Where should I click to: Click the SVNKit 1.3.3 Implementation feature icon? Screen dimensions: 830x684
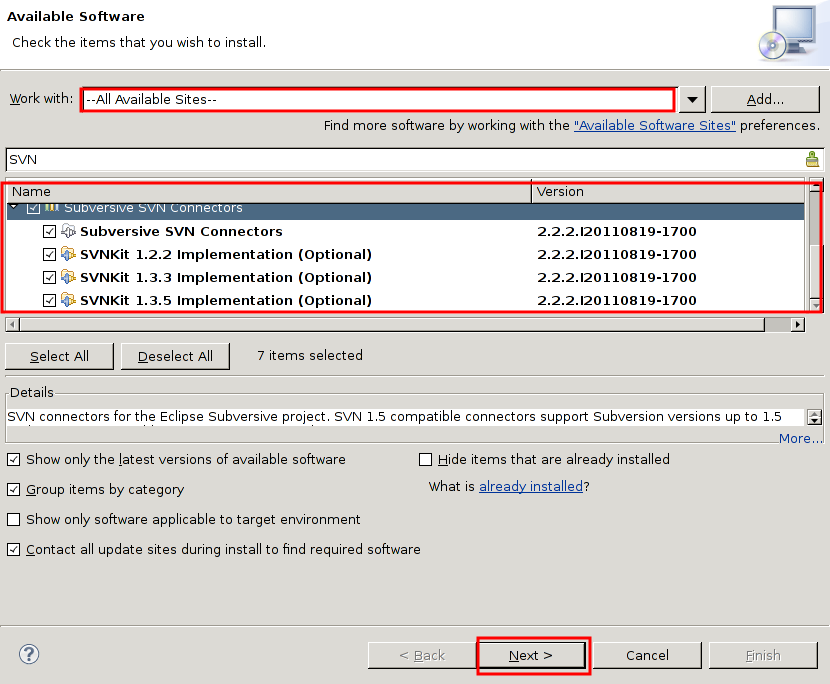click(x=68, y=277)
